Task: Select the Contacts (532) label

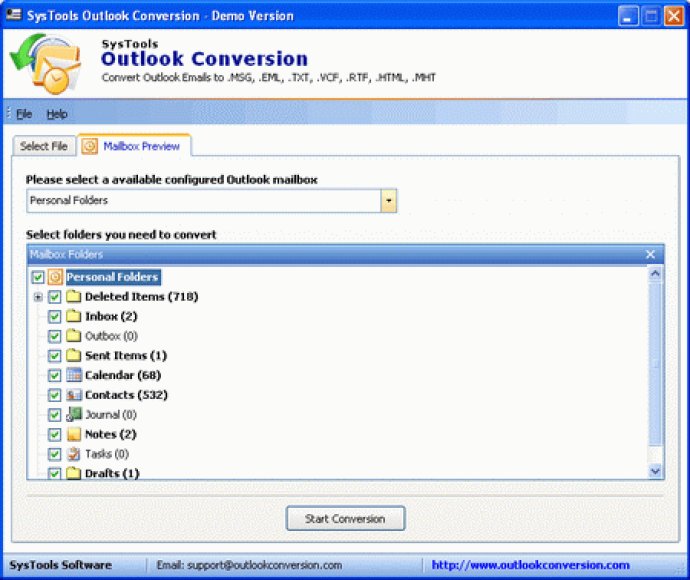Action: (126, 395)
